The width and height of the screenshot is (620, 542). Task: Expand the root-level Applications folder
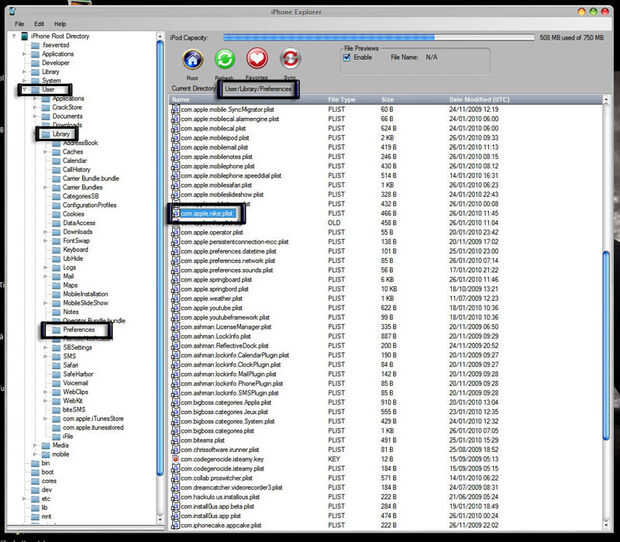[25, 54]
